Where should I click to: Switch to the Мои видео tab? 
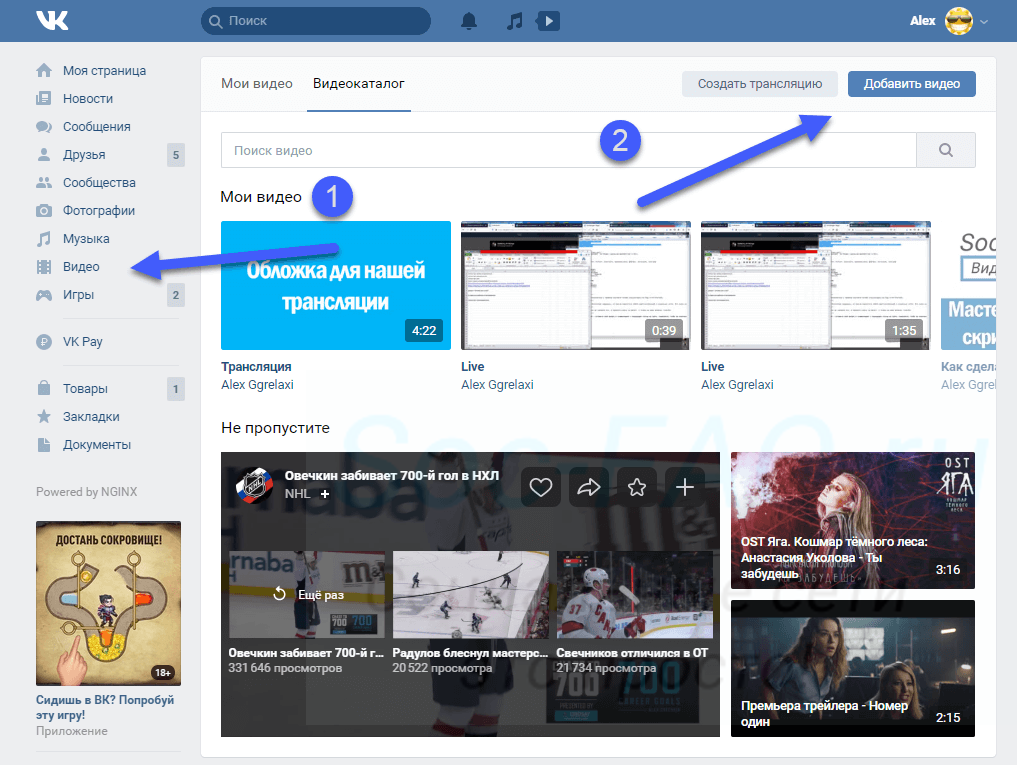pyautogui.click(x=257, y=84)
